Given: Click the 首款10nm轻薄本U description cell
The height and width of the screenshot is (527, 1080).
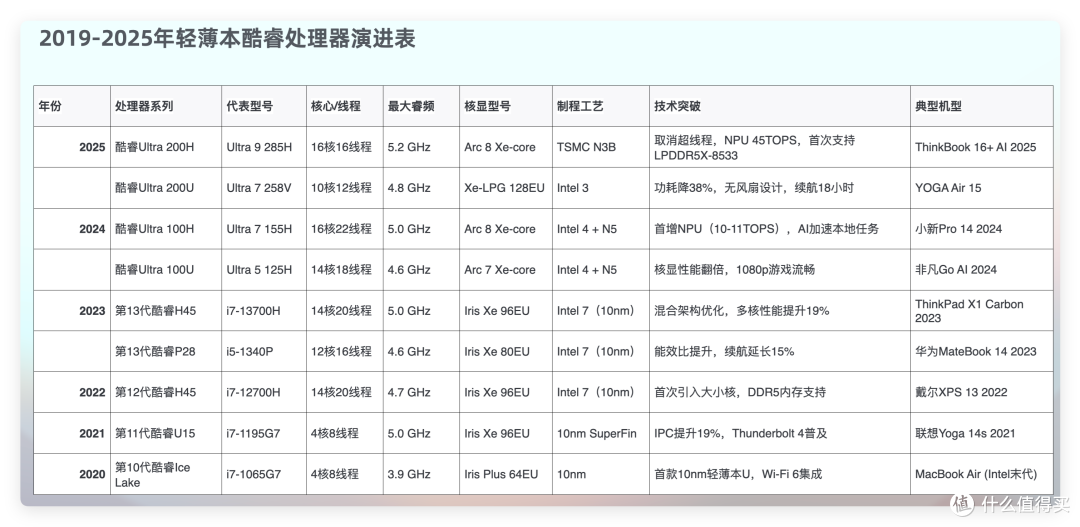Looking at the screenshot, I should [780, 474].
